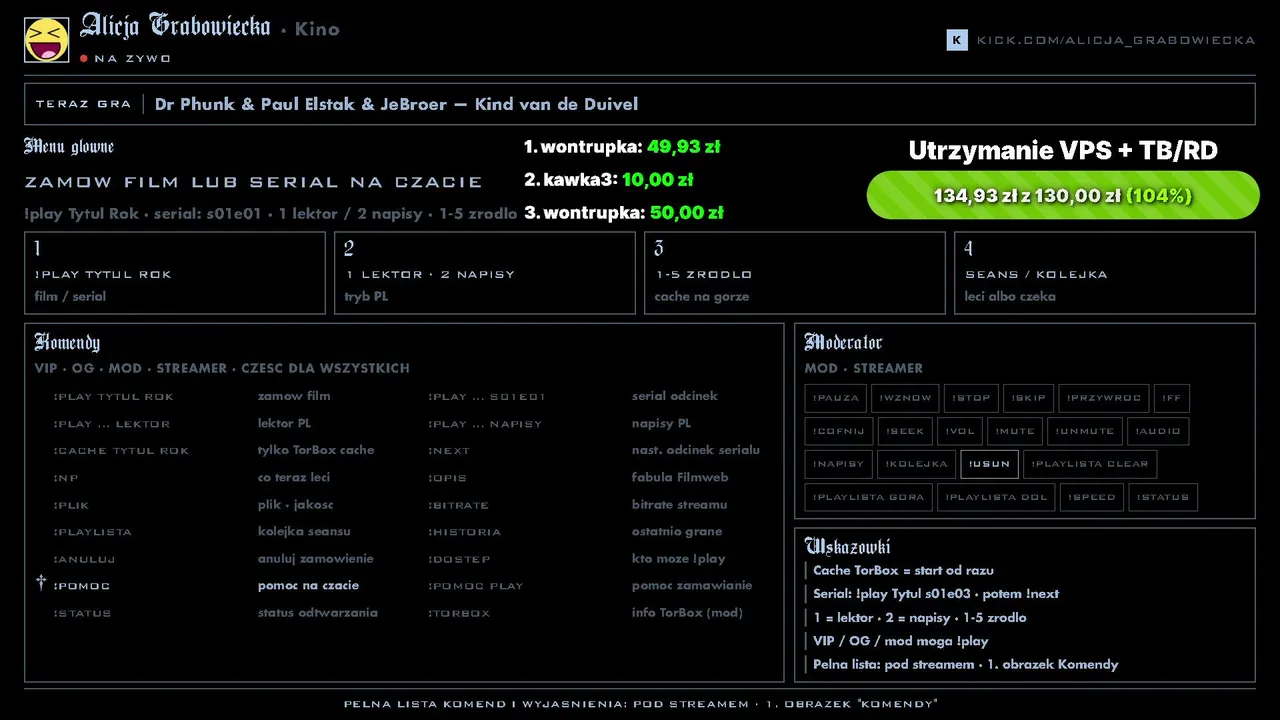Screen dimensions: 1280x720
Task: Select the !PLAYLISTA command in Komendy list
Action: click(92, 532)
